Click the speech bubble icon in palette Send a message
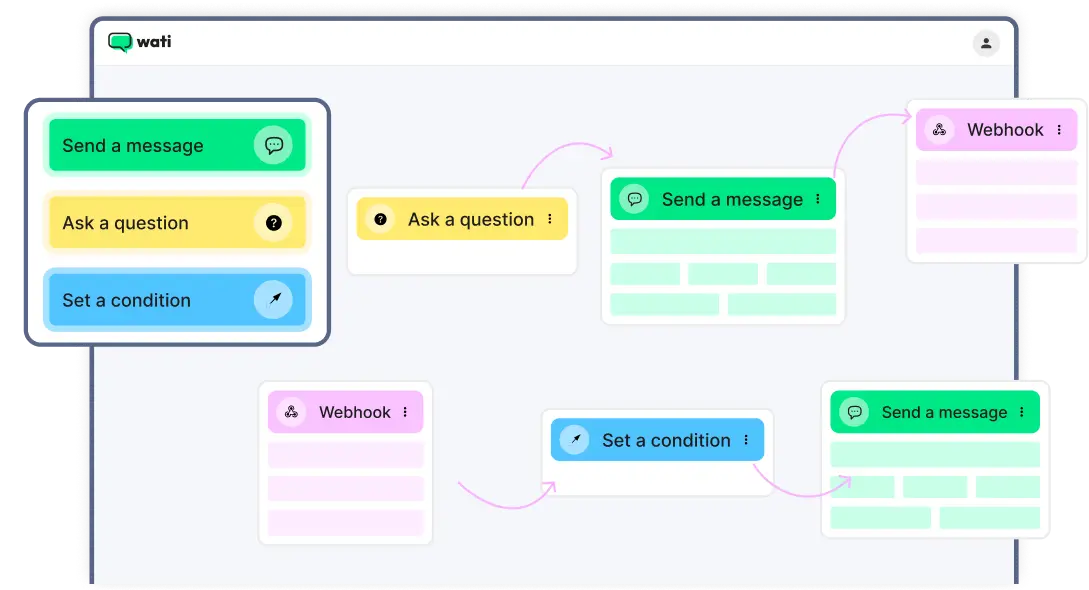Viewport: 1089px width, 590px height. pyautogui.click(x=274, y=145)
